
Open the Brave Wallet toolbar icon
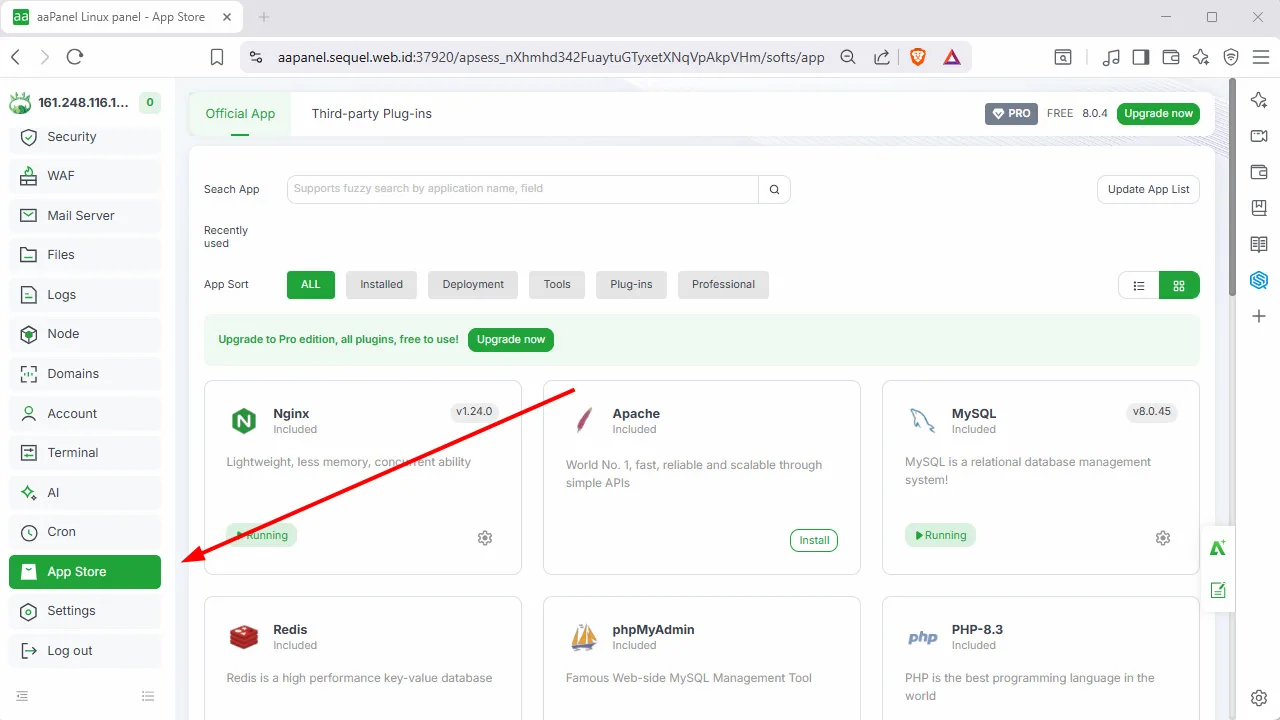pyautogui.click(x=1170, y=57)
